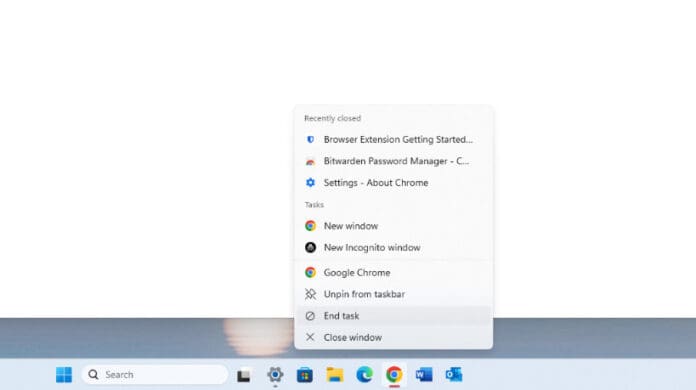The height and width of the screenshot is (390, 696).
Task: Click the magnifier icon in Search box
Action: pos(93,374)
